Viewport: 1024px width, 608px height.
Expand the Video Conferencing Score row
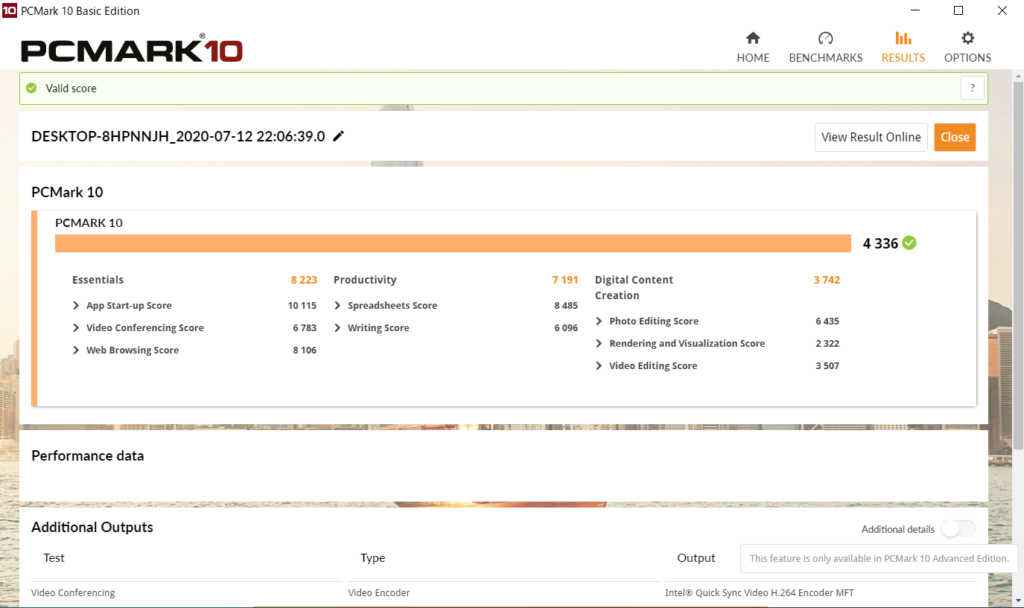[x=76, y=328]
